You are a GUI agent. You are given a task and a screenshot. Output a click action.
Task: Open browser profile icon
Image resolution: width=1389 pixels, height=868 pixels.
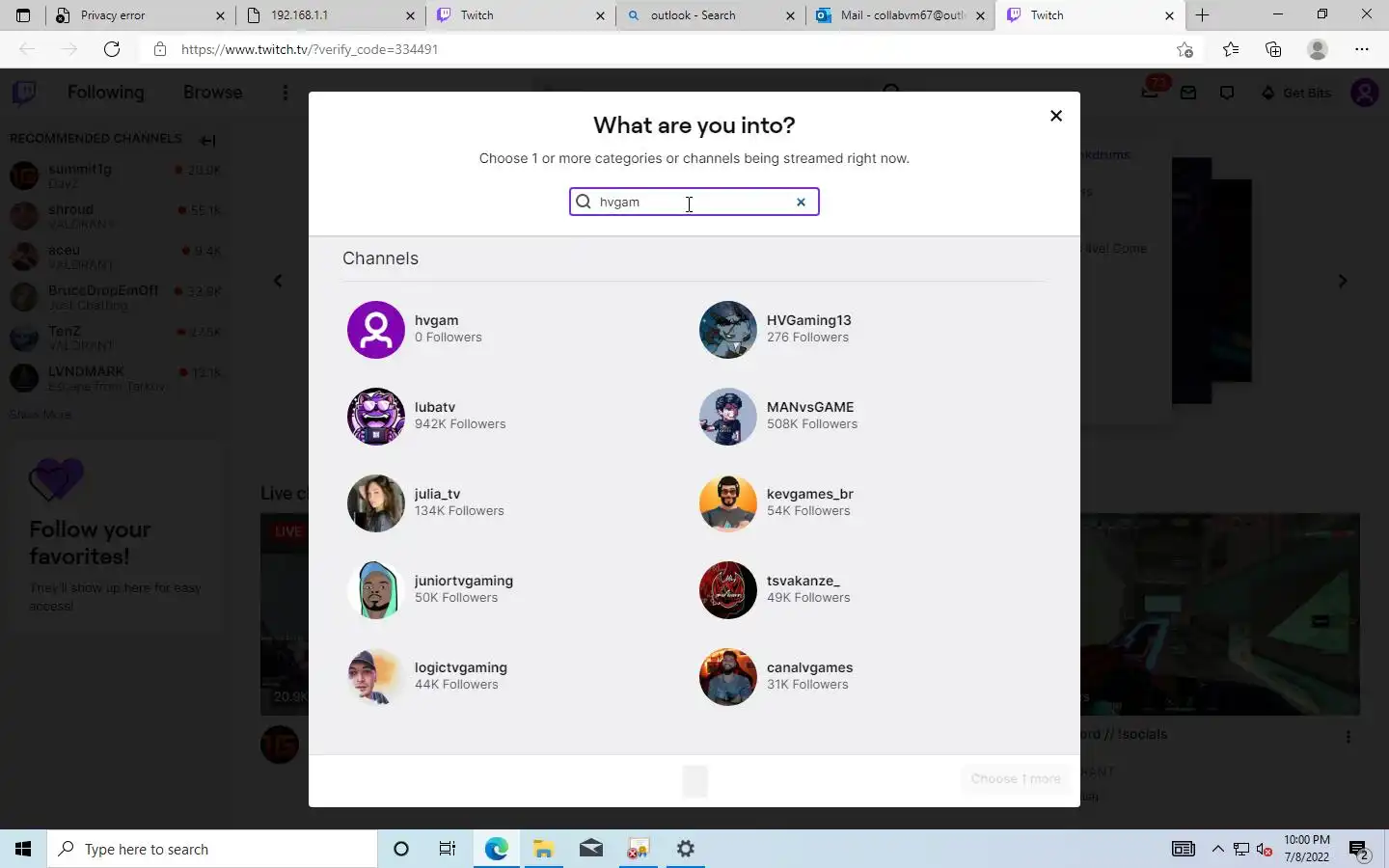[x=1317, y=49]
